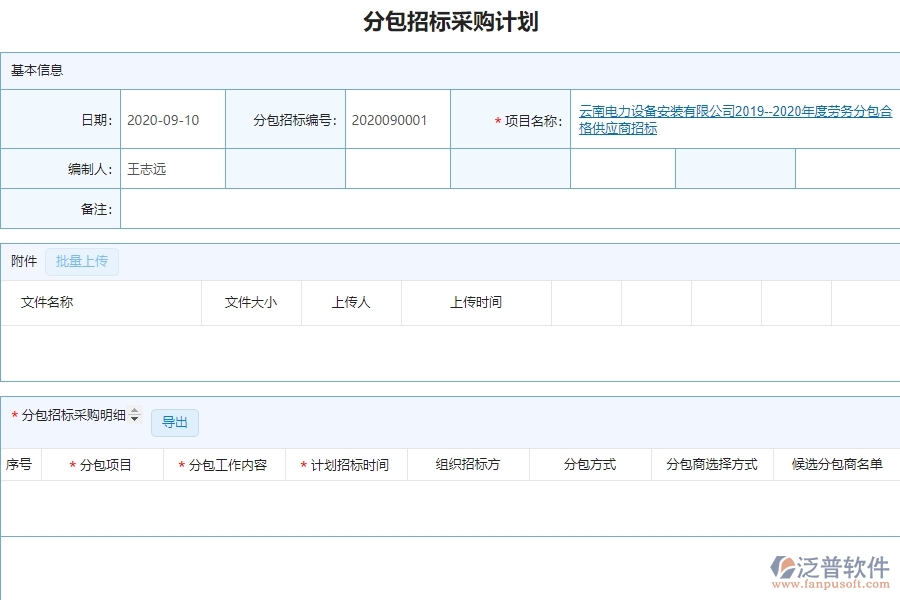The image size is (900, 600).
Task: Click the 上传时间 upload time header
Action: click(x=476, y=302)
